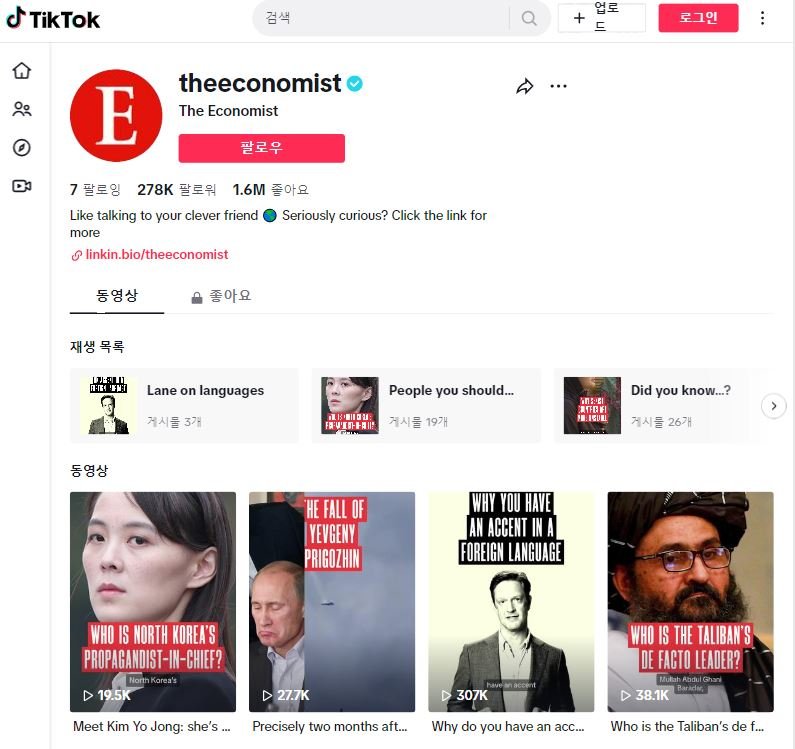Open the Lane on languages playlist

[184, 405]
